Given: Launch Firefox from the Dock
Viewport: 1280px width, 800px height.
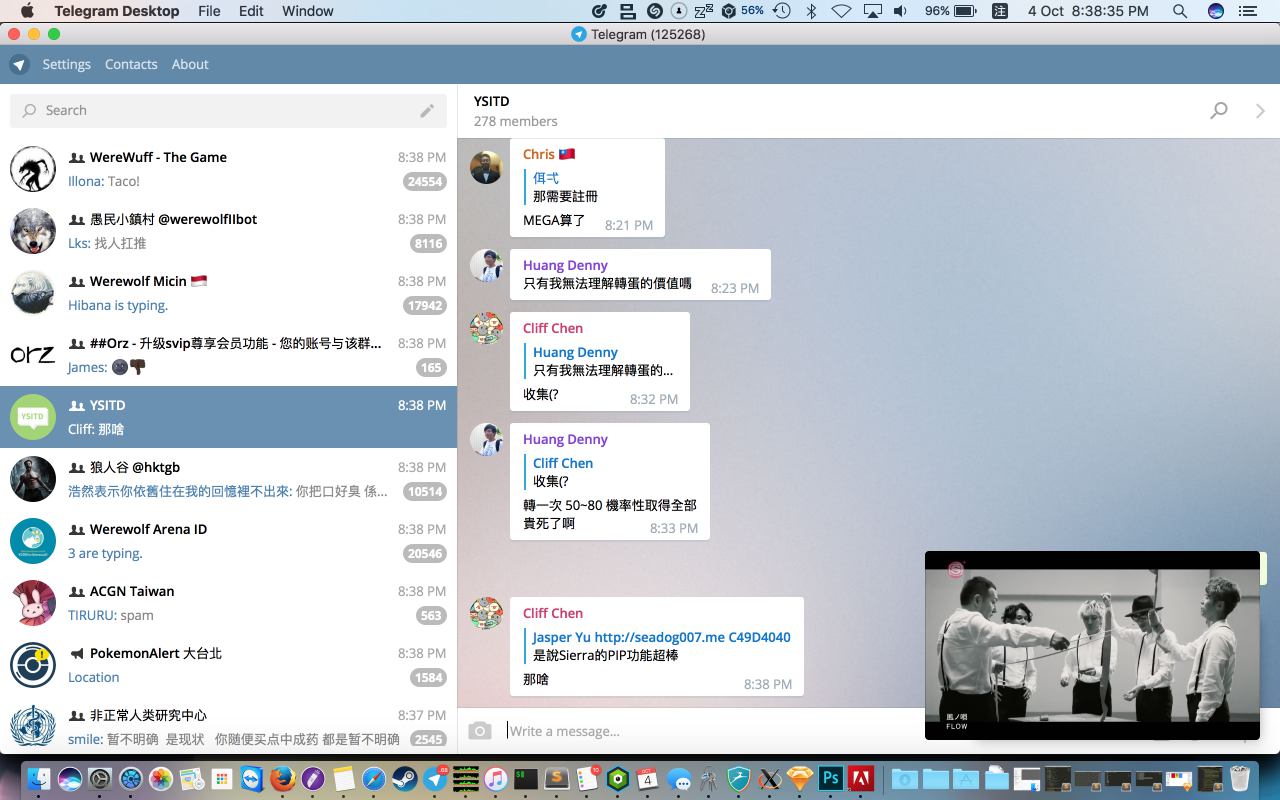Looking at the screenshot, I should coord(282,778).
